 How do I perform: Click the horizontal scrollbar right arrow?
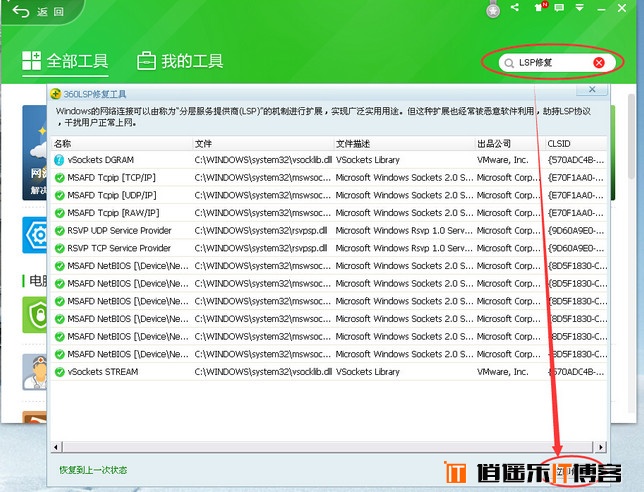click(x=601, y=447)
